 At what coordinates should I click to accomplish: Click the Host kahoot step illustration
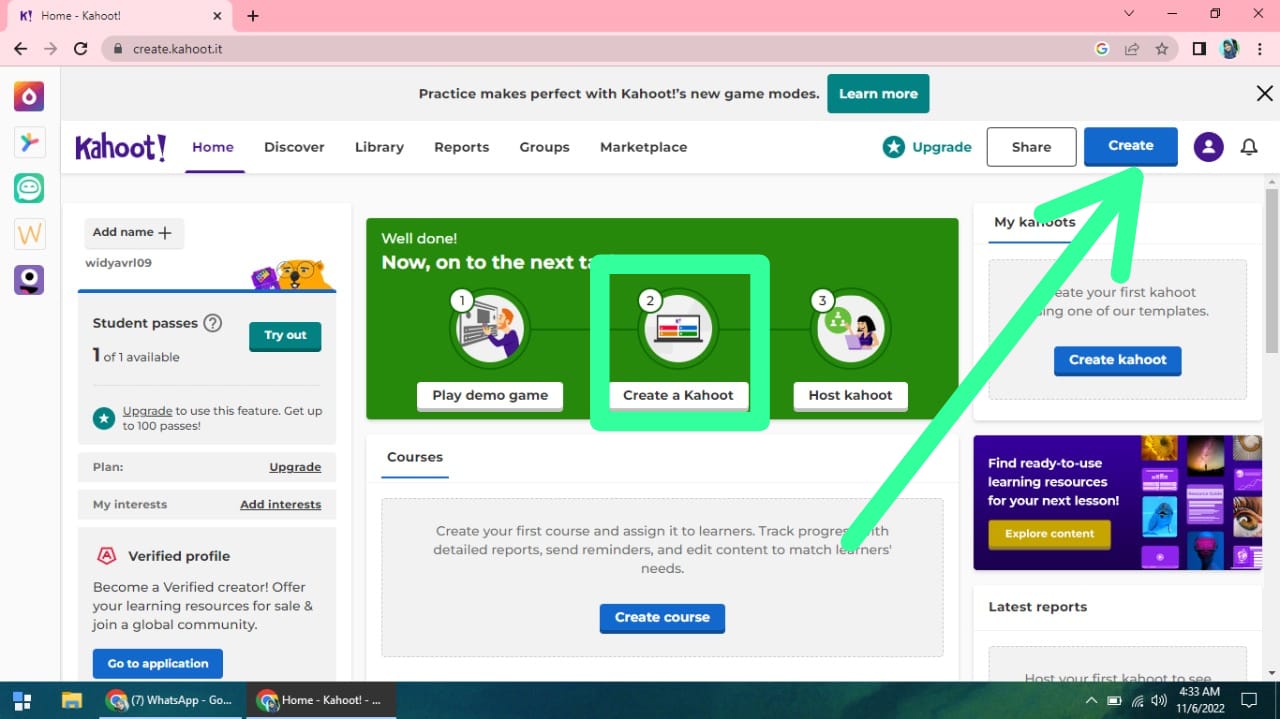[x=850, y=328]
